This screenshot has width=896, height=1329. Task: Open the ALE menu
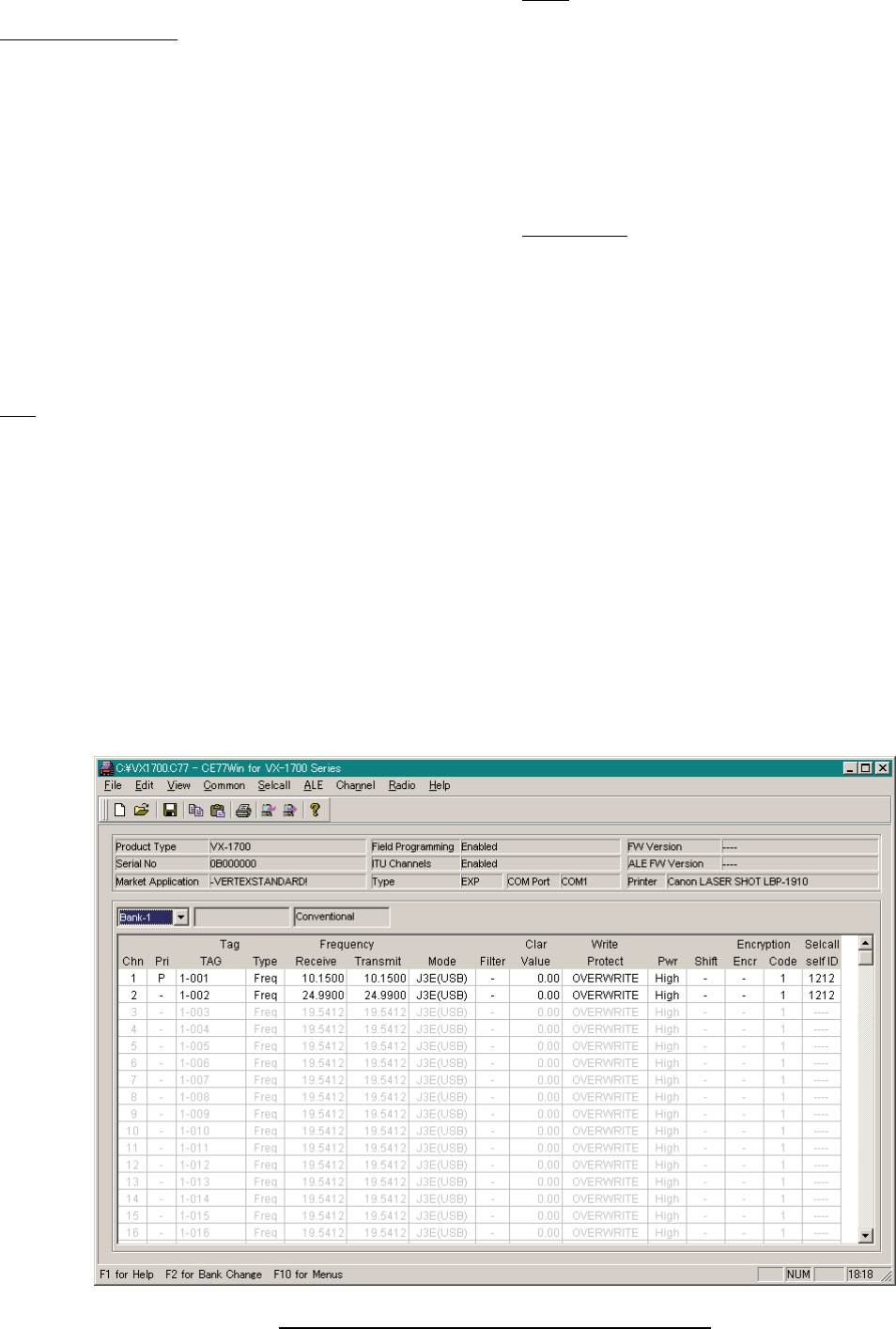pyautogui.click(x=313, y=785)
